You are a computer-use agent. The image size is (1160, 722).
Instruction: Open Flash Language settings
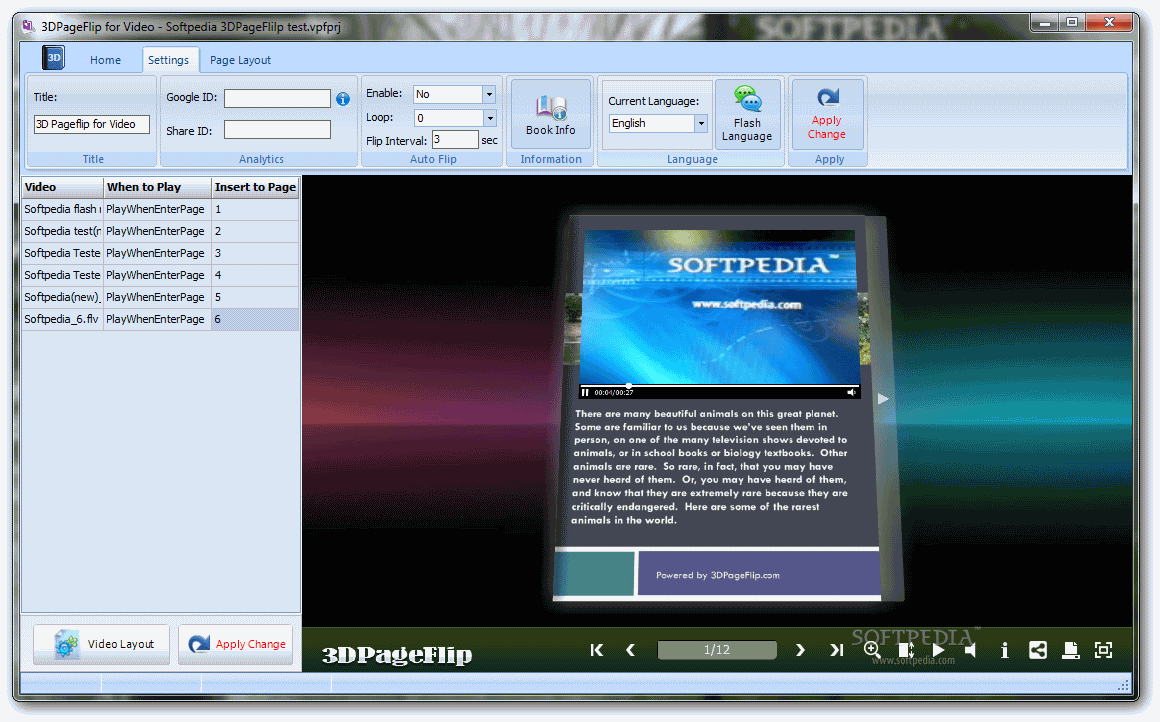click(746, 115)
